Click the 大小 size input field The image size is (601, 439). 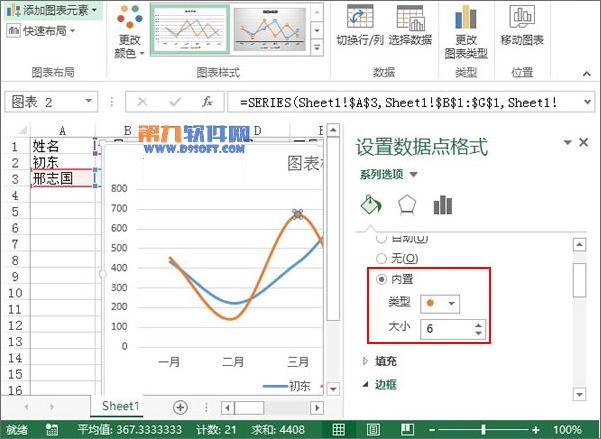(447, 329)
